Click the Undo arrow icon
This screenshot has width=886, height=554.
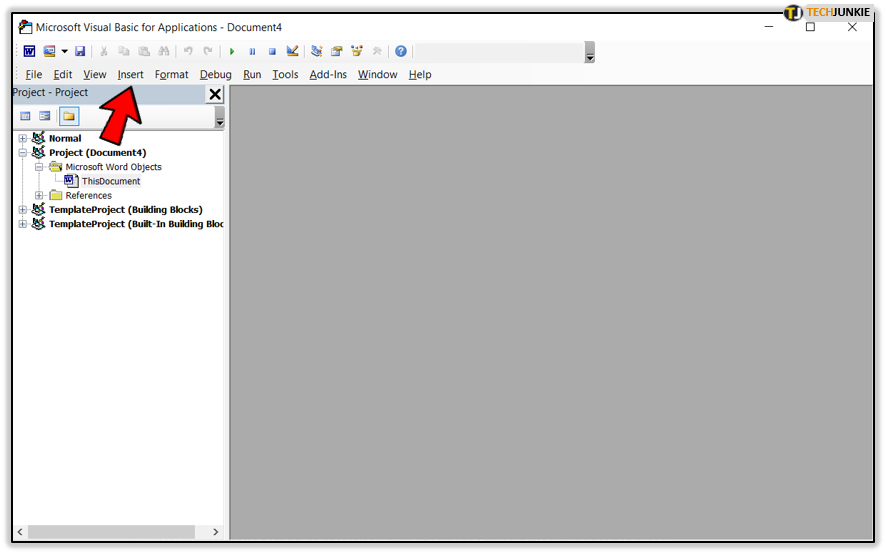[x=188, y=51]
